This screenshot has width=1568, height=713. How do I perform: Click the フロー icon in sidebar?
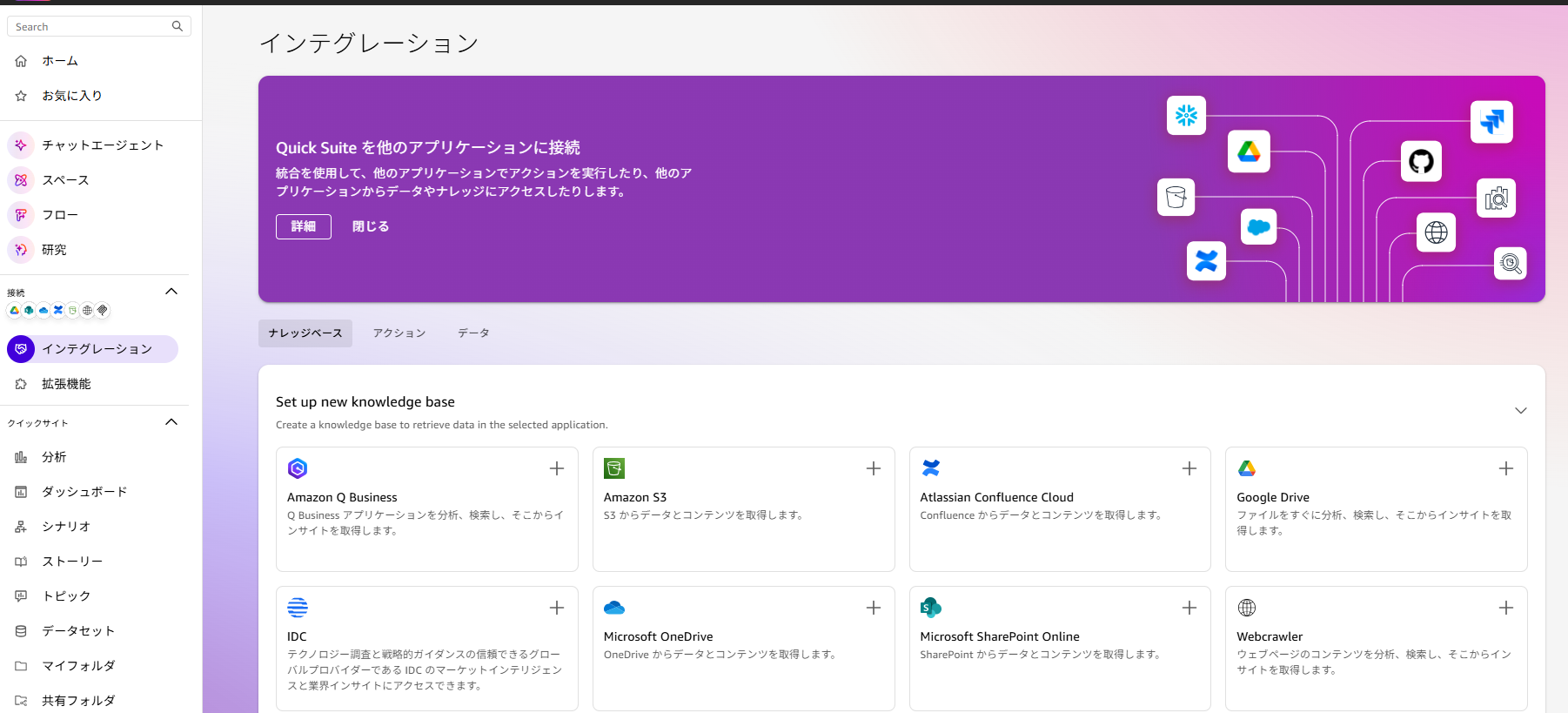tap(21, 215)
